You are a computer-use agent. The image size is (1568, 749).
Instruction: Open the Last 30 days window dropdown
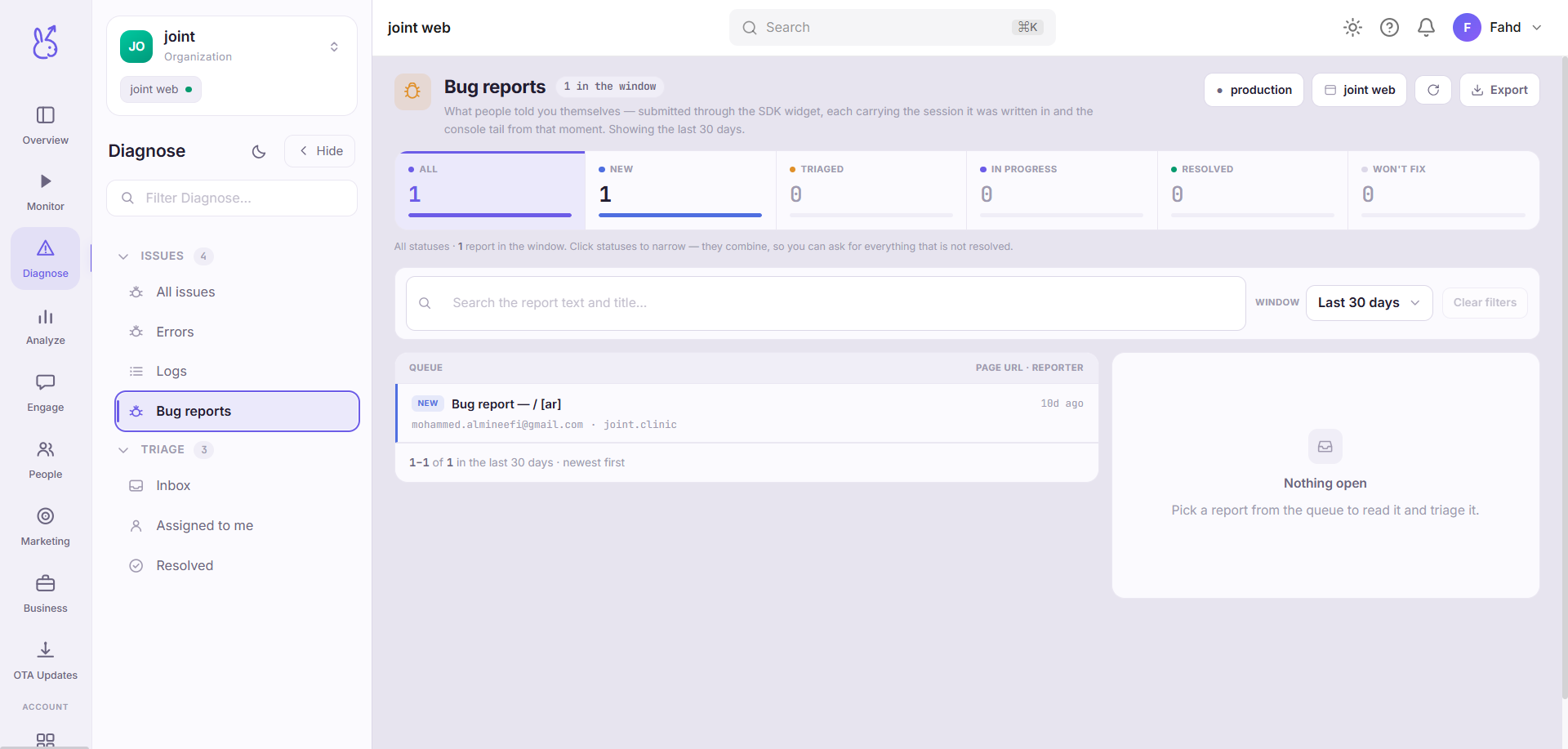pos(1369,303)
